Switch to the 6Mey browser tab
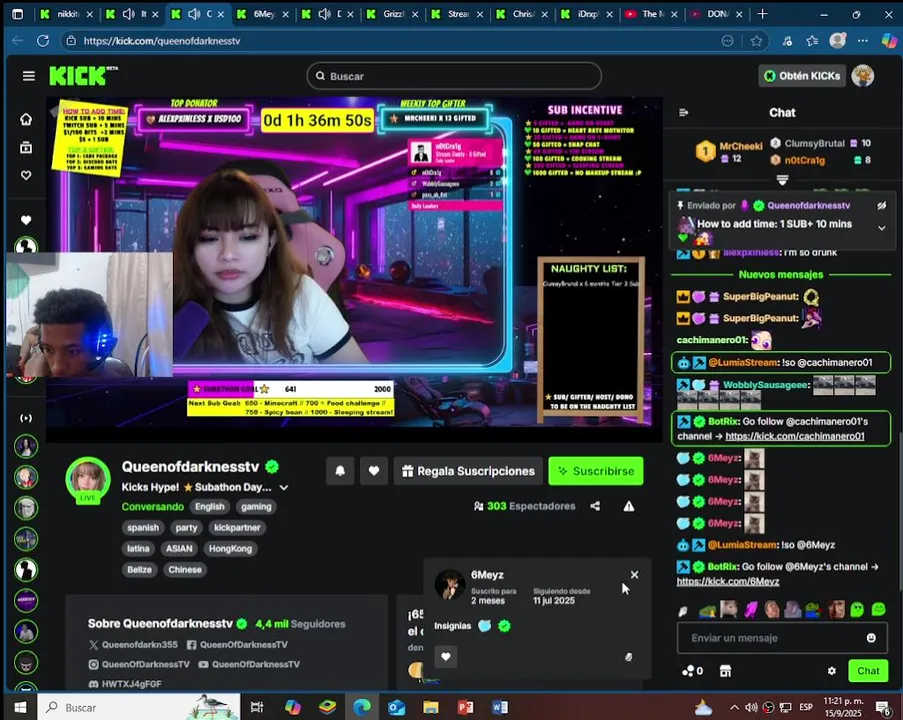 click(263, 14)
